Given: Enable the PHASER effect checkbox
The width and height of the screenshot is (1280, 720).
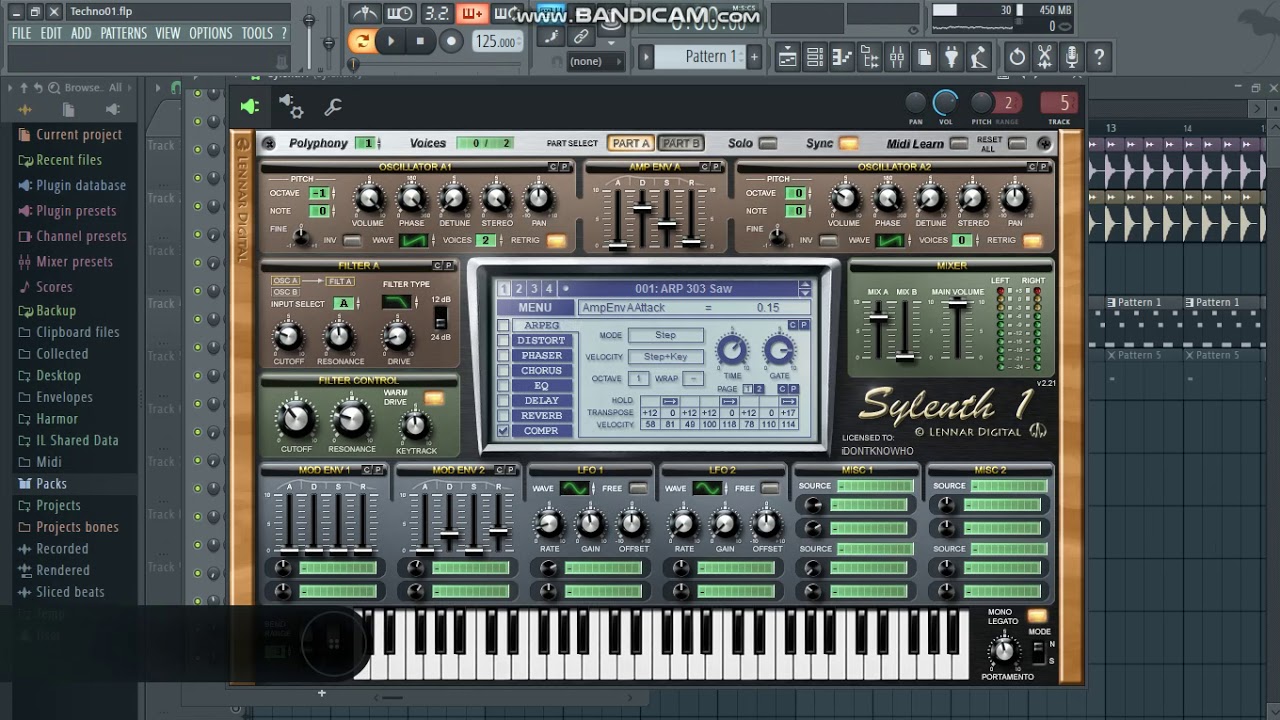Looking at the screenshot, I should tap(503, 355).
